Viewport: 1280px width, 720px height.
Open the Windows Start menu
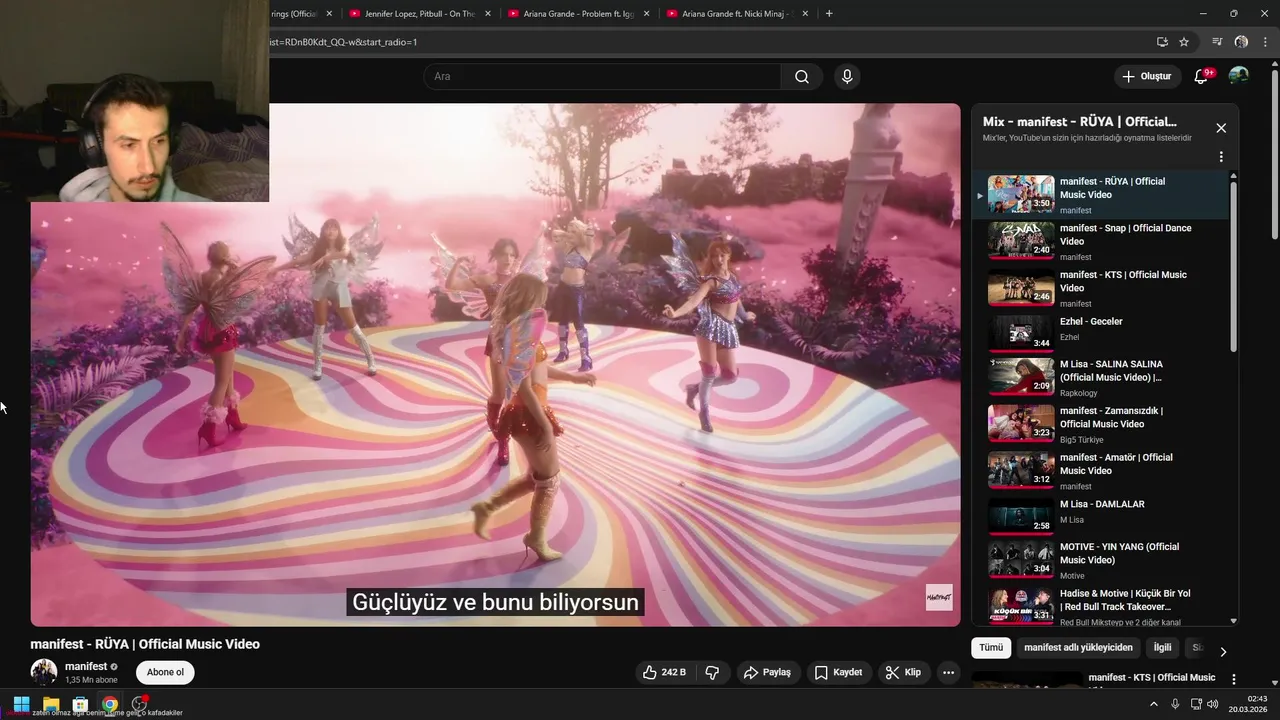21,704
